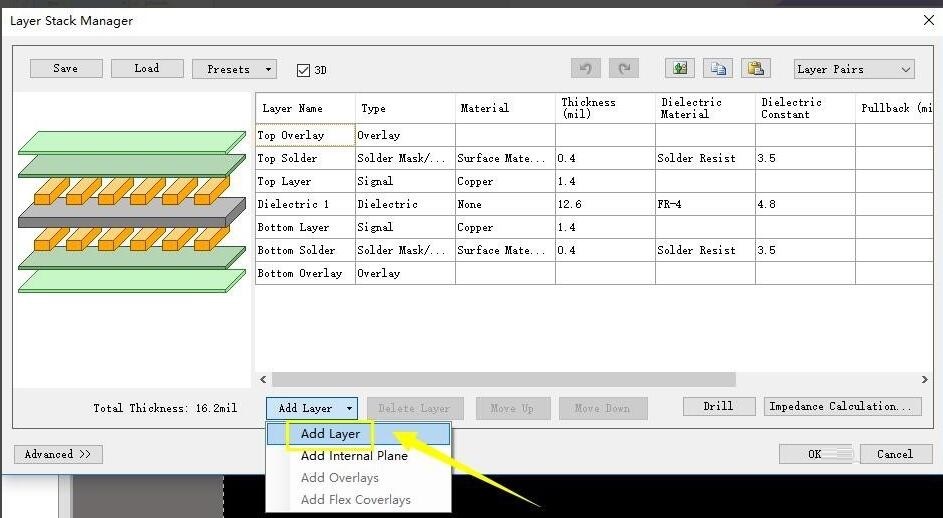Click the Type column header

click(x=405, y=108)
